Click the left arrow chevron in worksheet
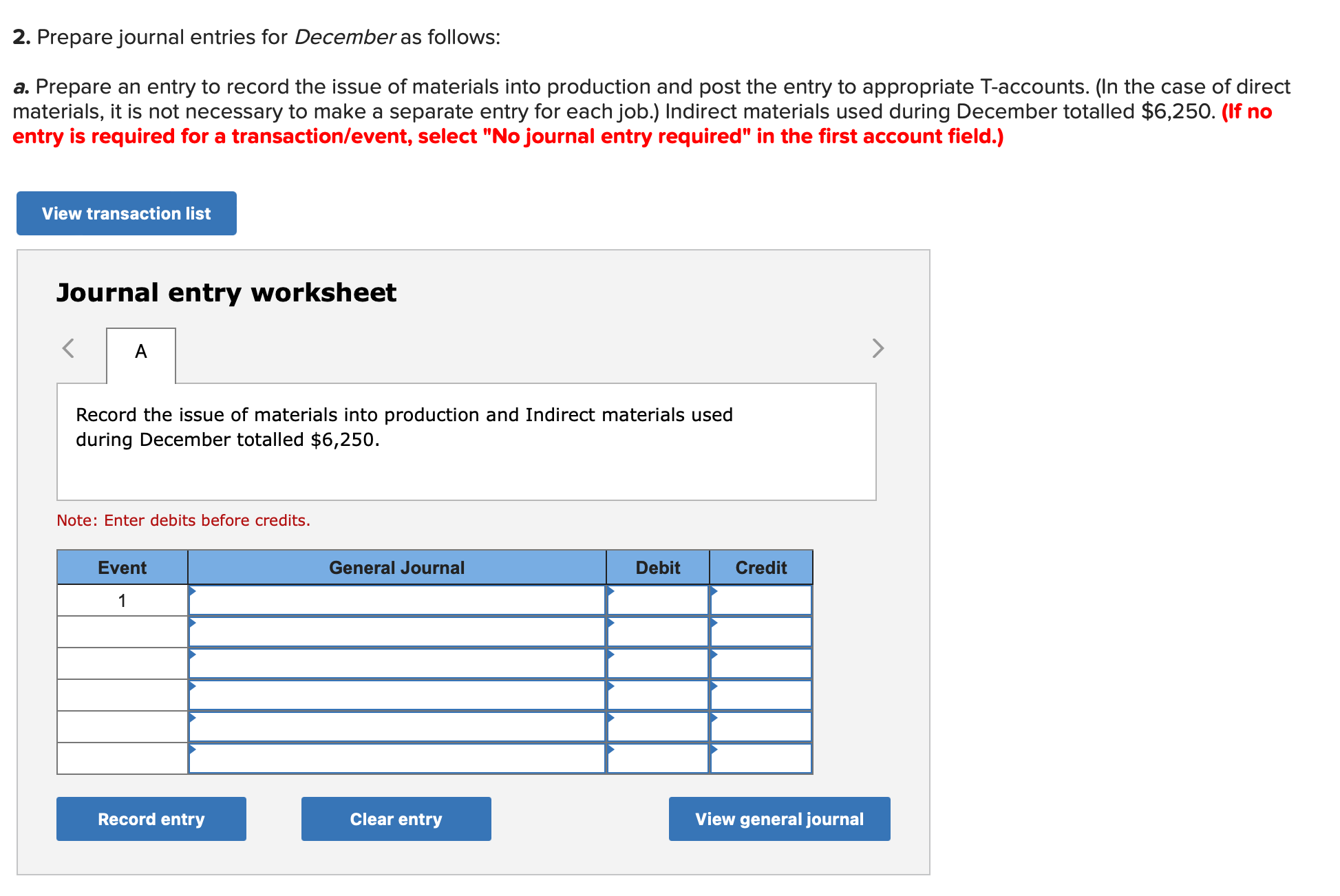The width and height of the screenshot is (1340, 896). (x=68, y=348)
